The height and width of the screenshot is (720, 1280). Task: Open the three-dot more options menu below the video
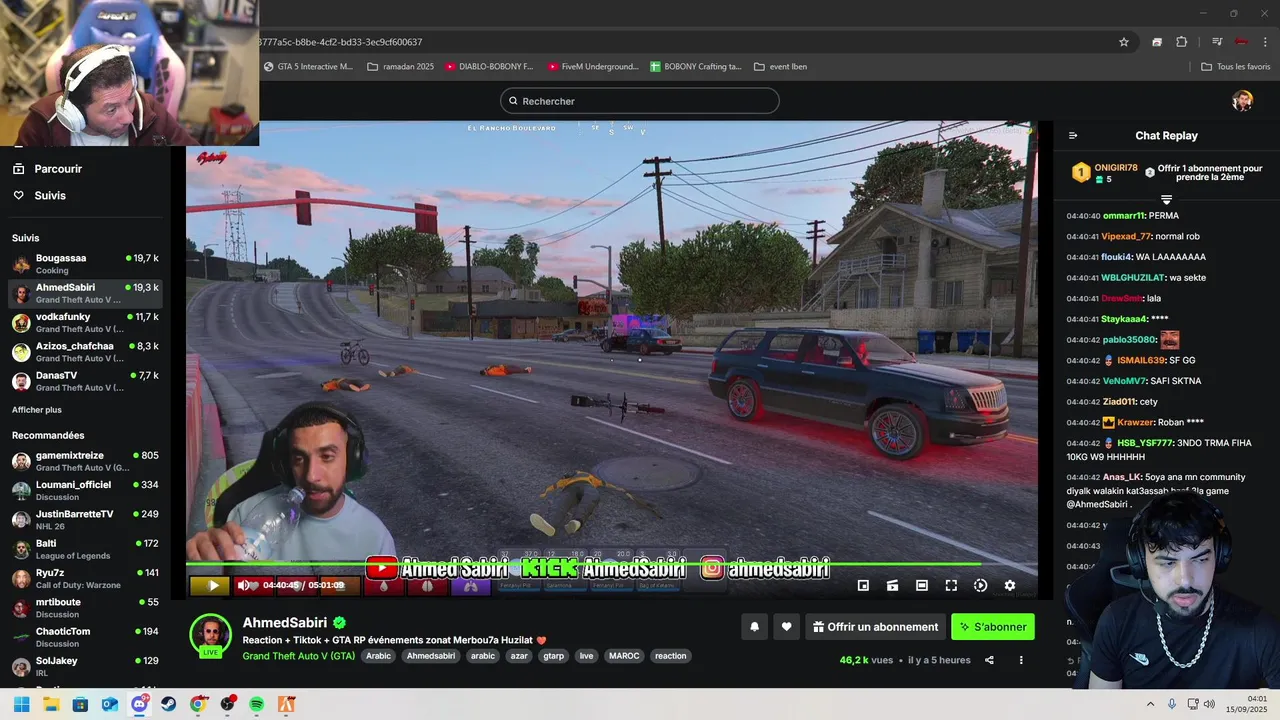[1021, 660]
